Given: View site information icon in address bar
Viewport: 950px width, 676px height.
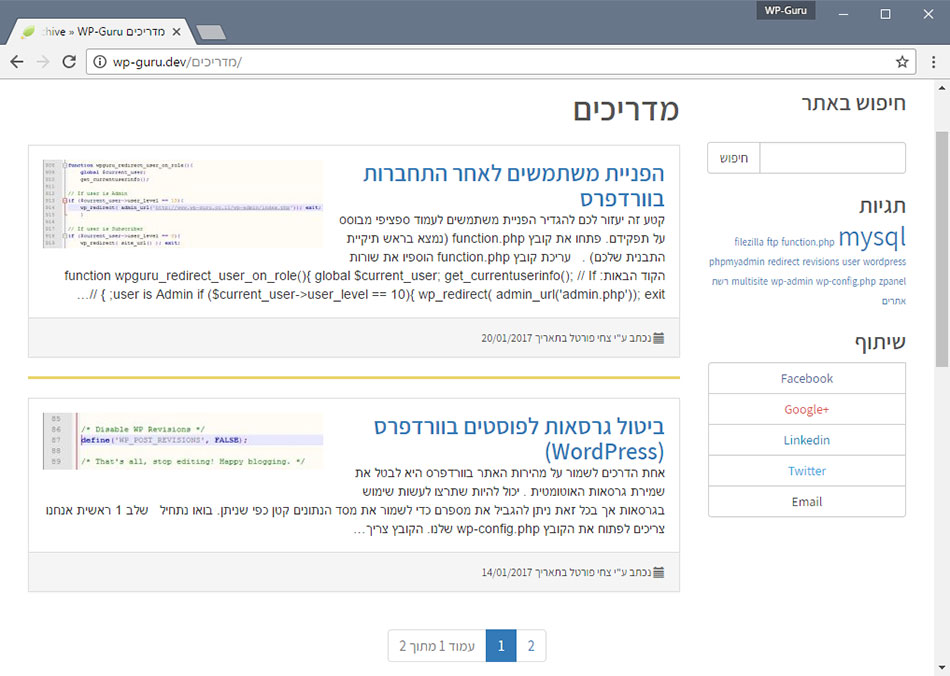Looking at the screenshot, I should [x=100, y=62].
